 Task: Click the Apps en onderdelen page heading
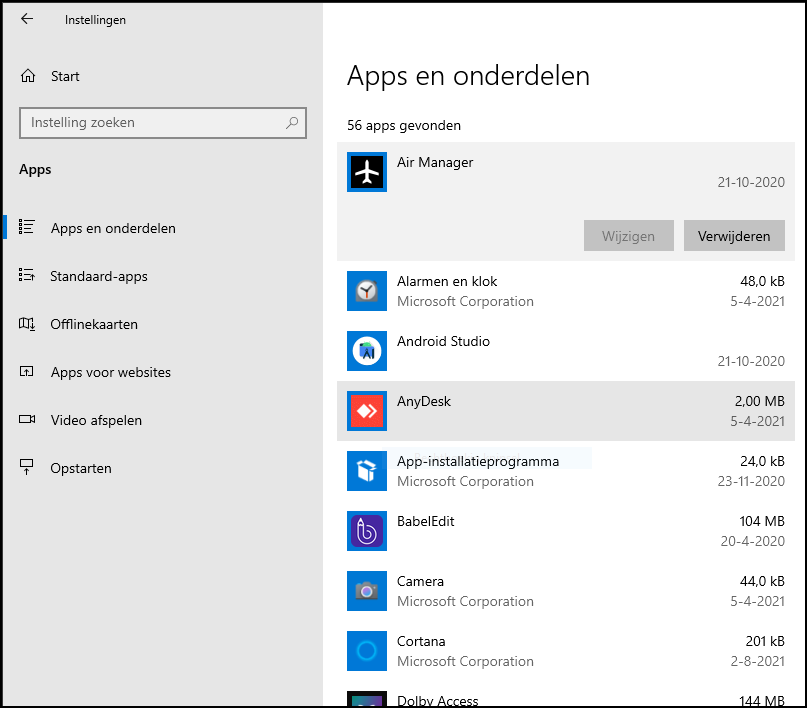click(x=468, y=76)
